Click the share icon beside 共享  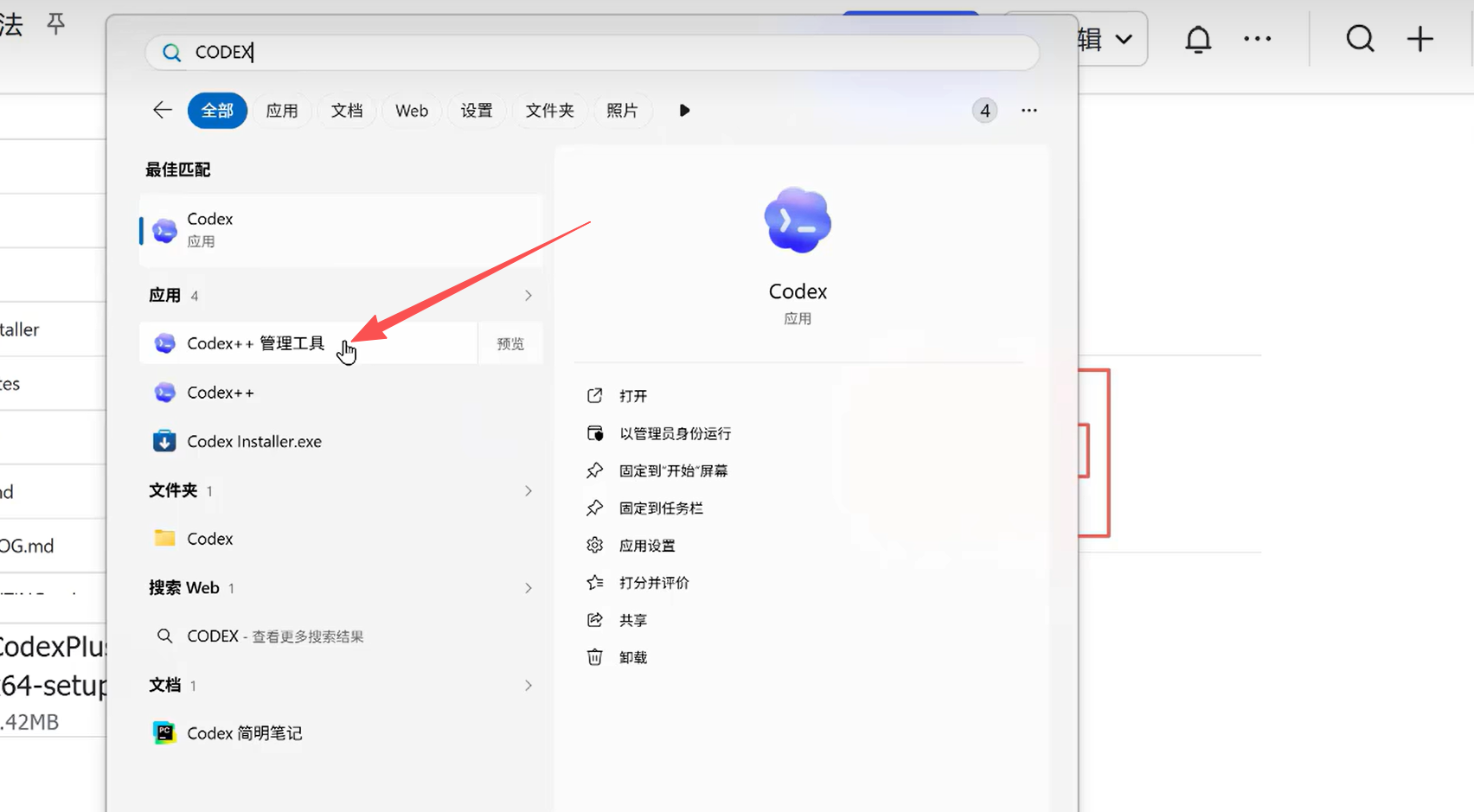594,620
